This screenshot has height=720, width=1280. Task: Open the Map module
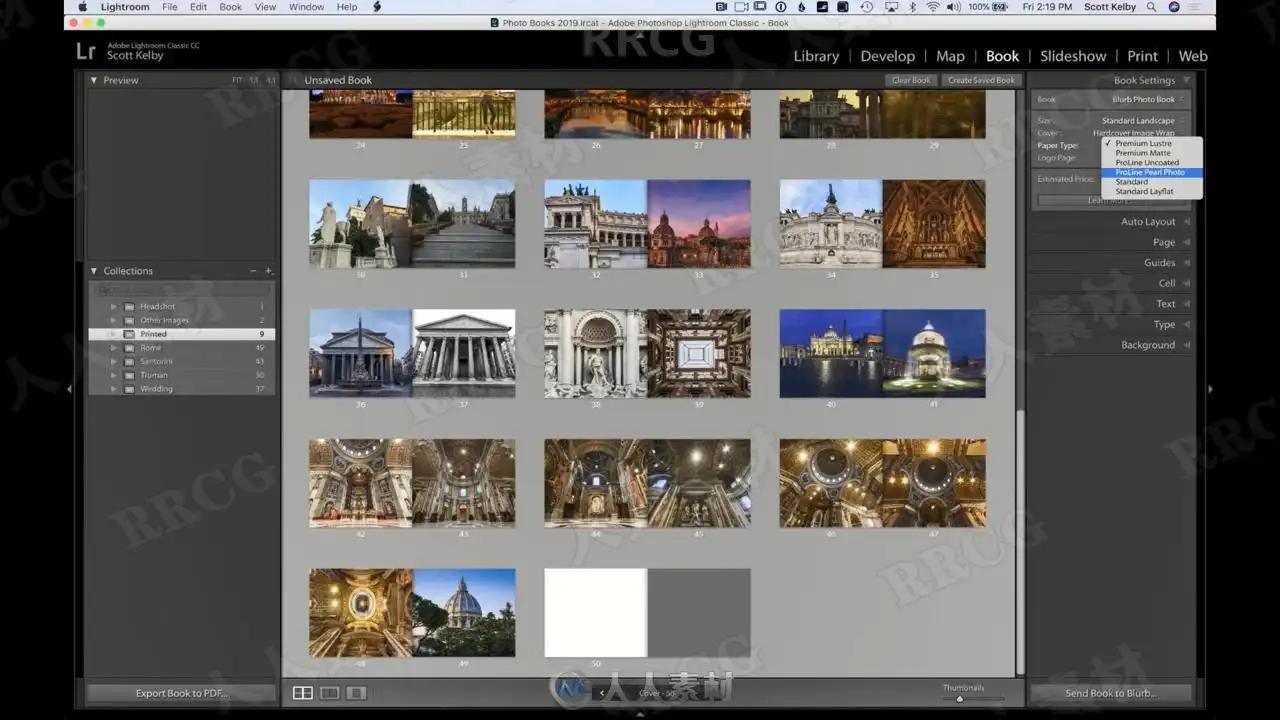pos(950,56)
